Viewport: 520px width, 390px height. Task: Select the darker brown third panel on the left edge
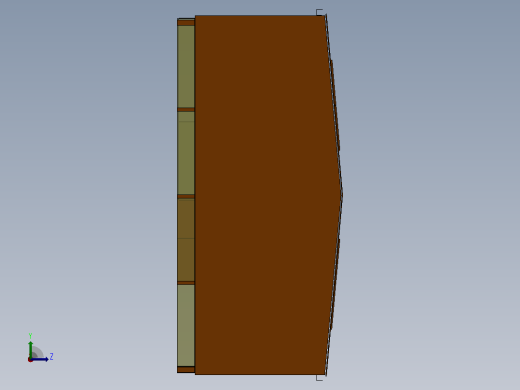pyautogui.click(x=186, y=240)
